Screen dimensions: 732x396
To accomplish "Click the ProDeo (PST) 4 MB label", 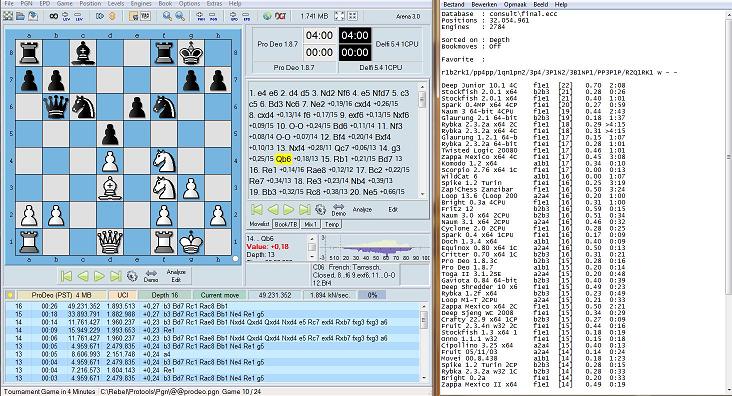I will pyautogui.click(x=61, y=295).
